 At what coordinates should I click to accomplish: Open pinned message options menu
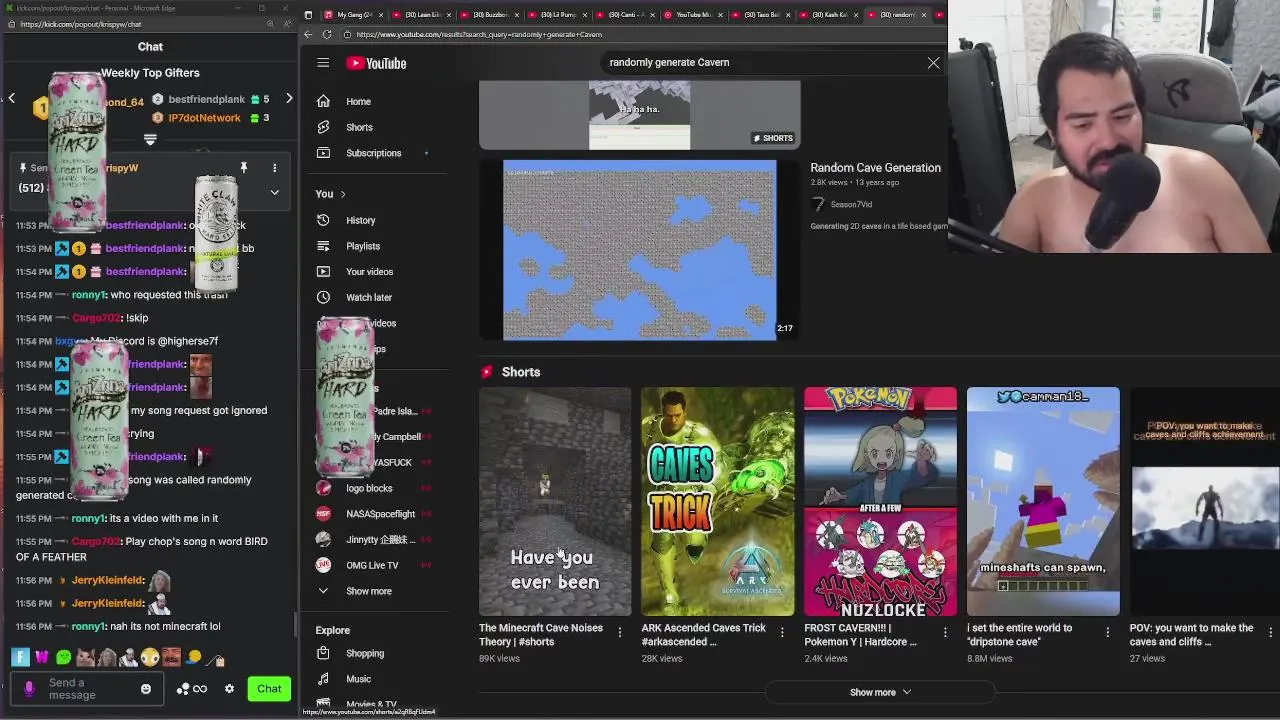pos(274,168)
